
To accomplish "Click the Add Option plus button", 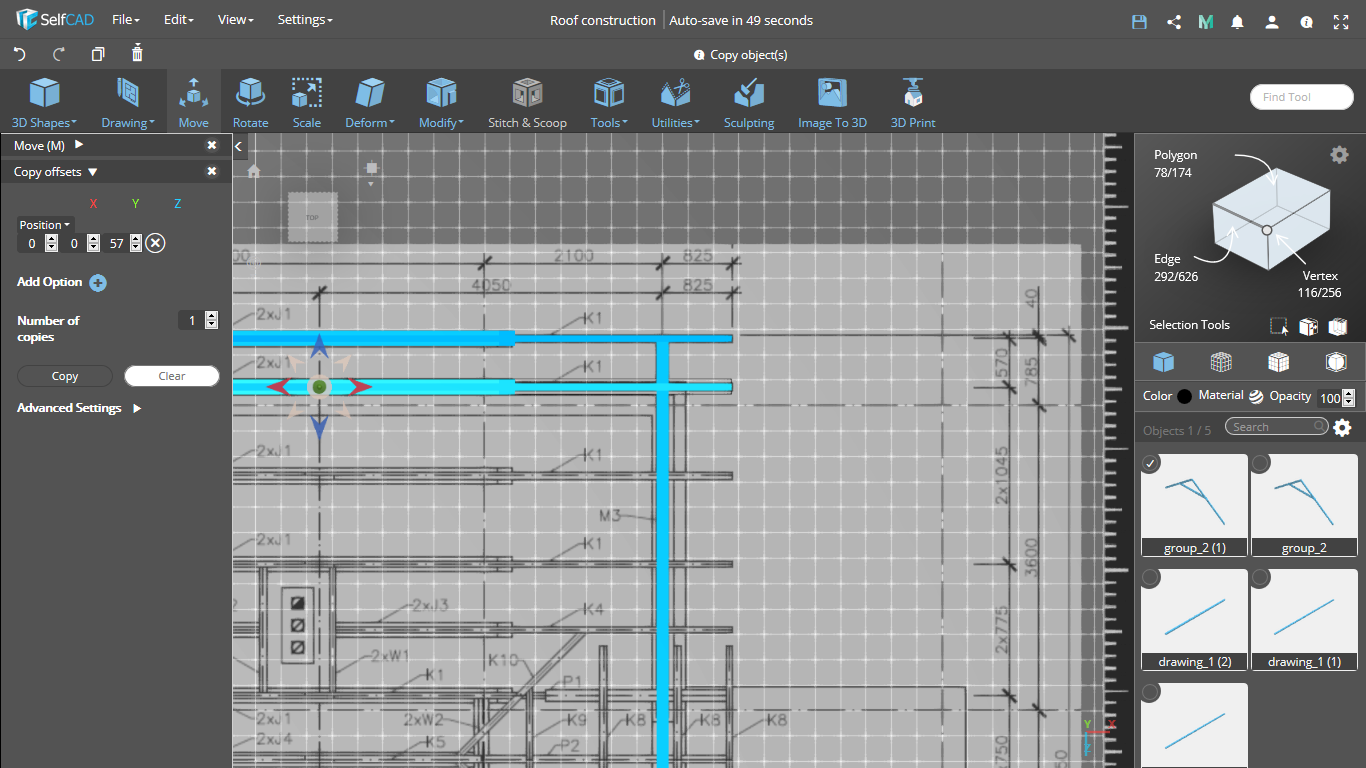I will pos(98,283).
